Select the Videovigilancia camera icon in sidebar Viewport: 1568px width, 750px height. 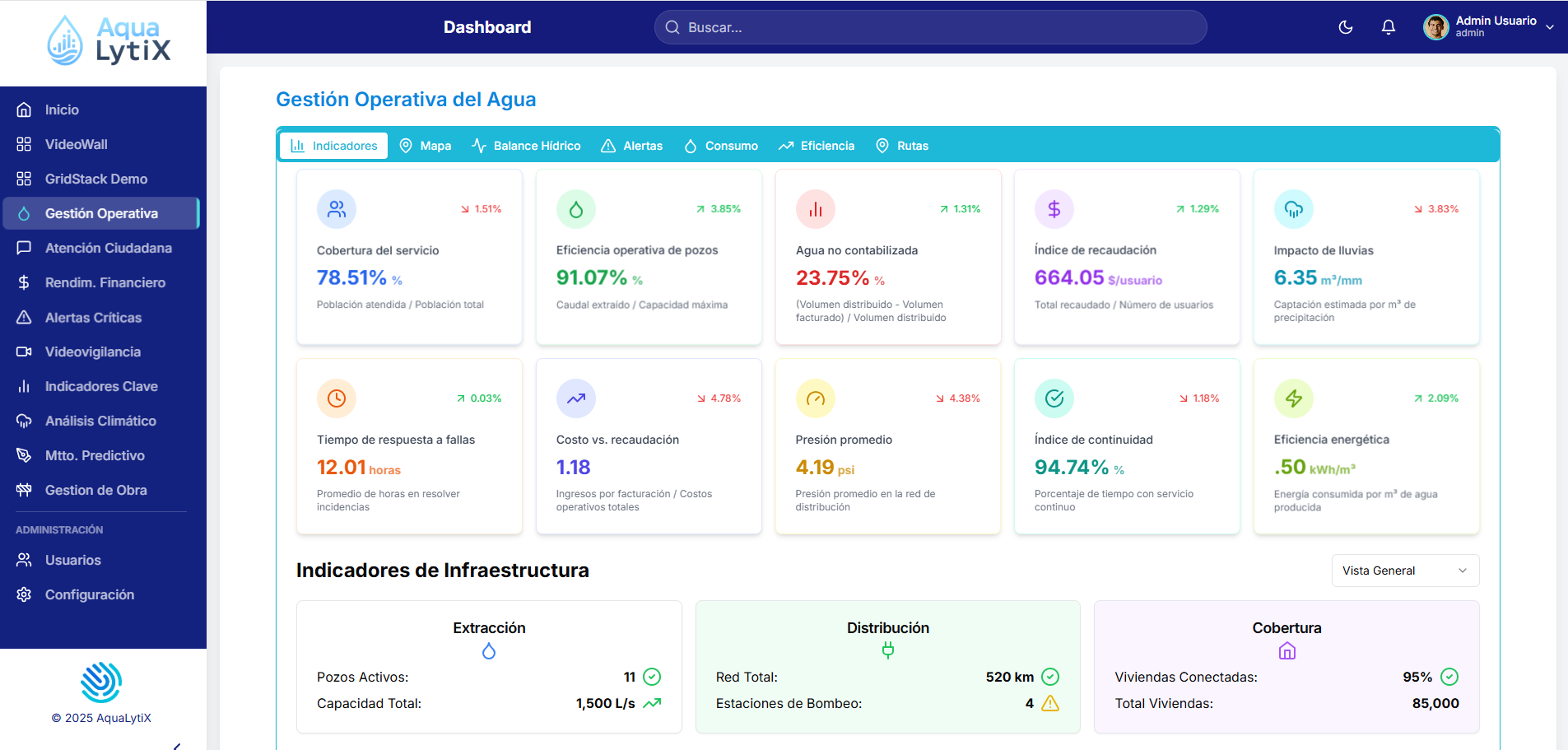(x=25, y=352)
